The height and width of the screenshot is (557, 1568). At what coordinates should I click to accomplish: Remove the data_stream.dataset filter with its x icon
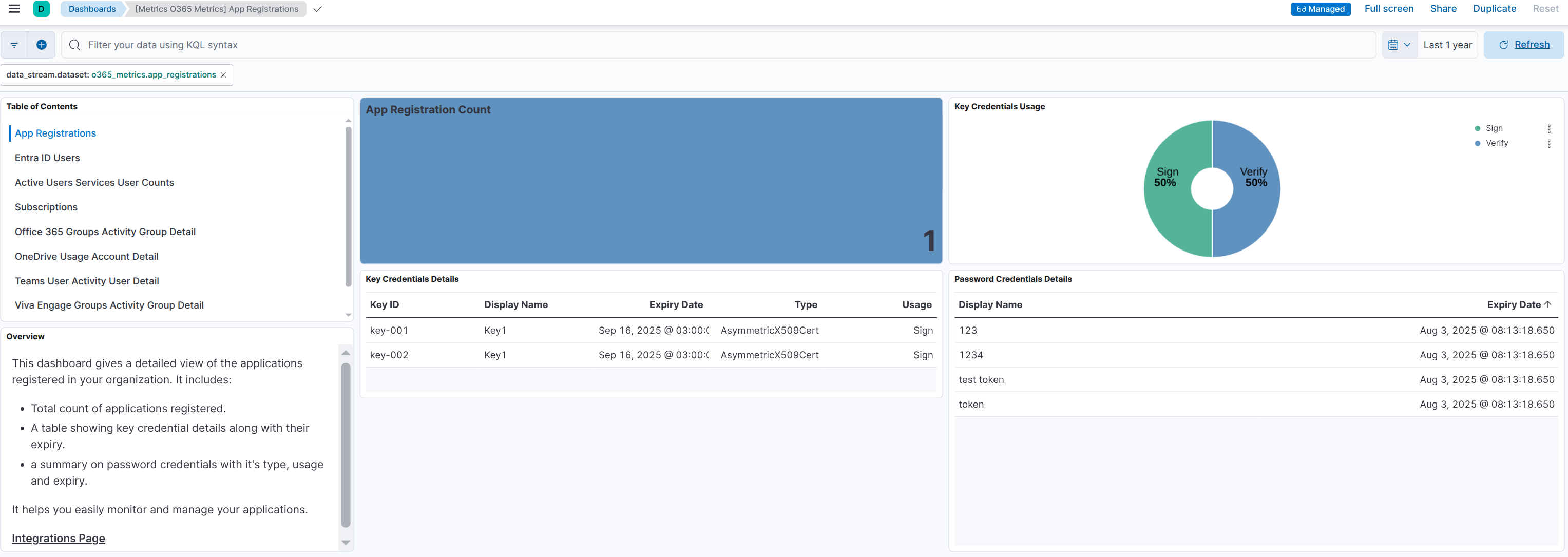pyautogui.click(x=223, y=74)
